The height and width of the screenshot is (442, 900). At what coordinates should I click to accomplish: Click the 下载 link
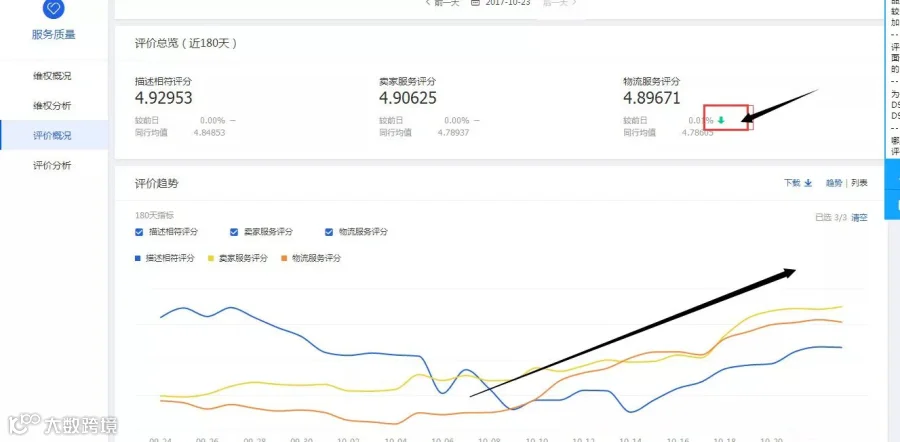tap(792, 183)
